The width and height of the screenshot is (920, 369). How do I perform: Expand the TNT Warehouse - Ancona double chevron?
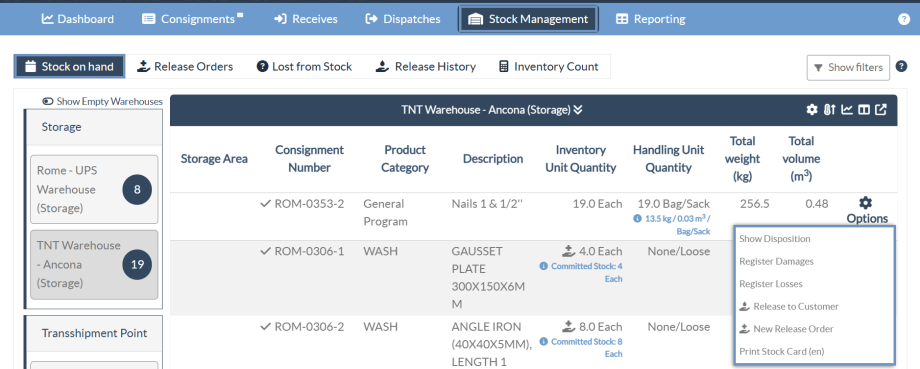point(578,110)
